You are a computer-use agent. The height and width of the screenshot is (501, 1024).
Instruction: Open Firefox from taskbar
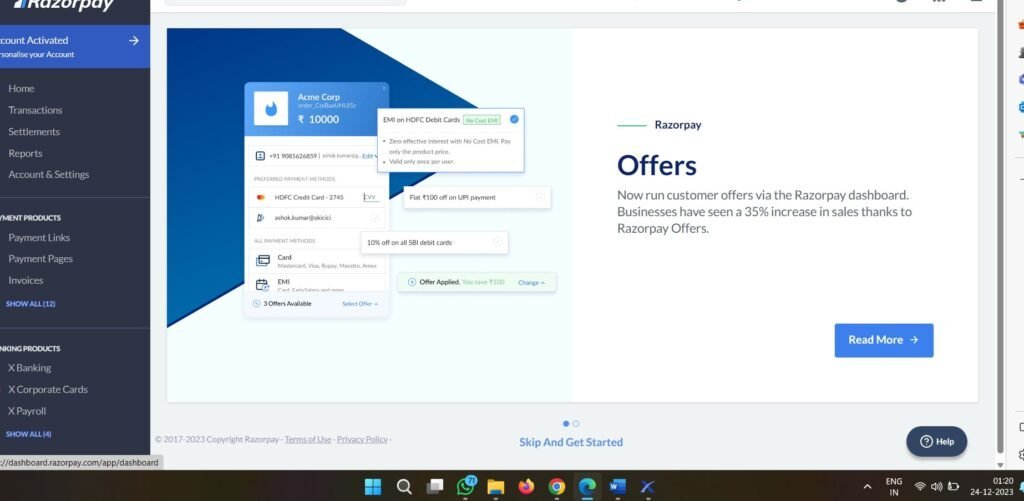(526, 487)
